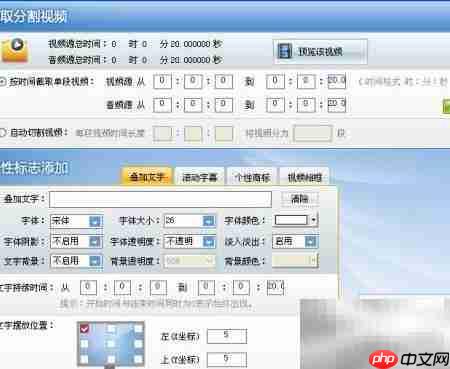Image resolution: width=450 pixels, height=369 pixels.
Task: Check the middle-right text position checkbox
Action: click(x=138, y=344)
